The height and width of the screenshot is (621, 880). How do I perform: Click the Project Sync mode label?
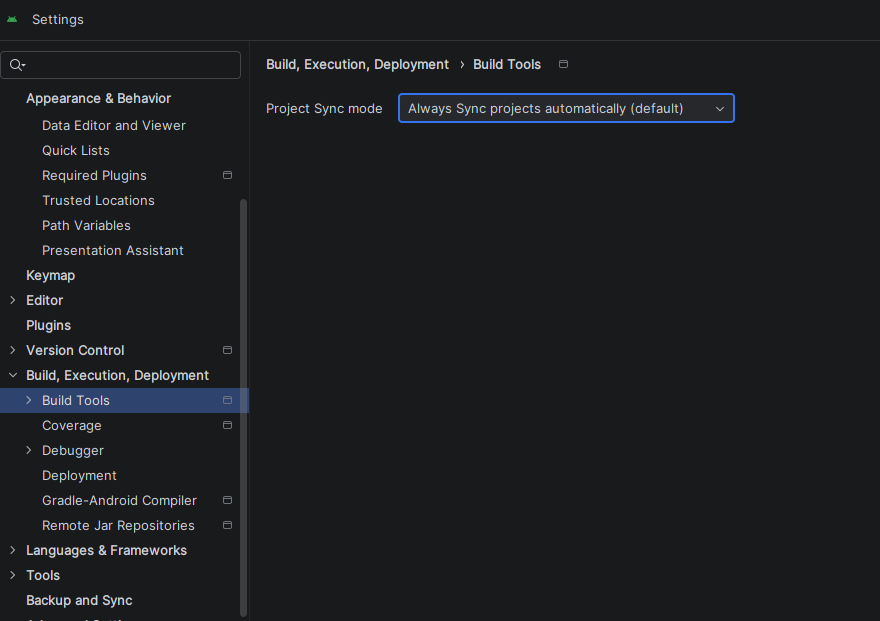tap(324, 108)
